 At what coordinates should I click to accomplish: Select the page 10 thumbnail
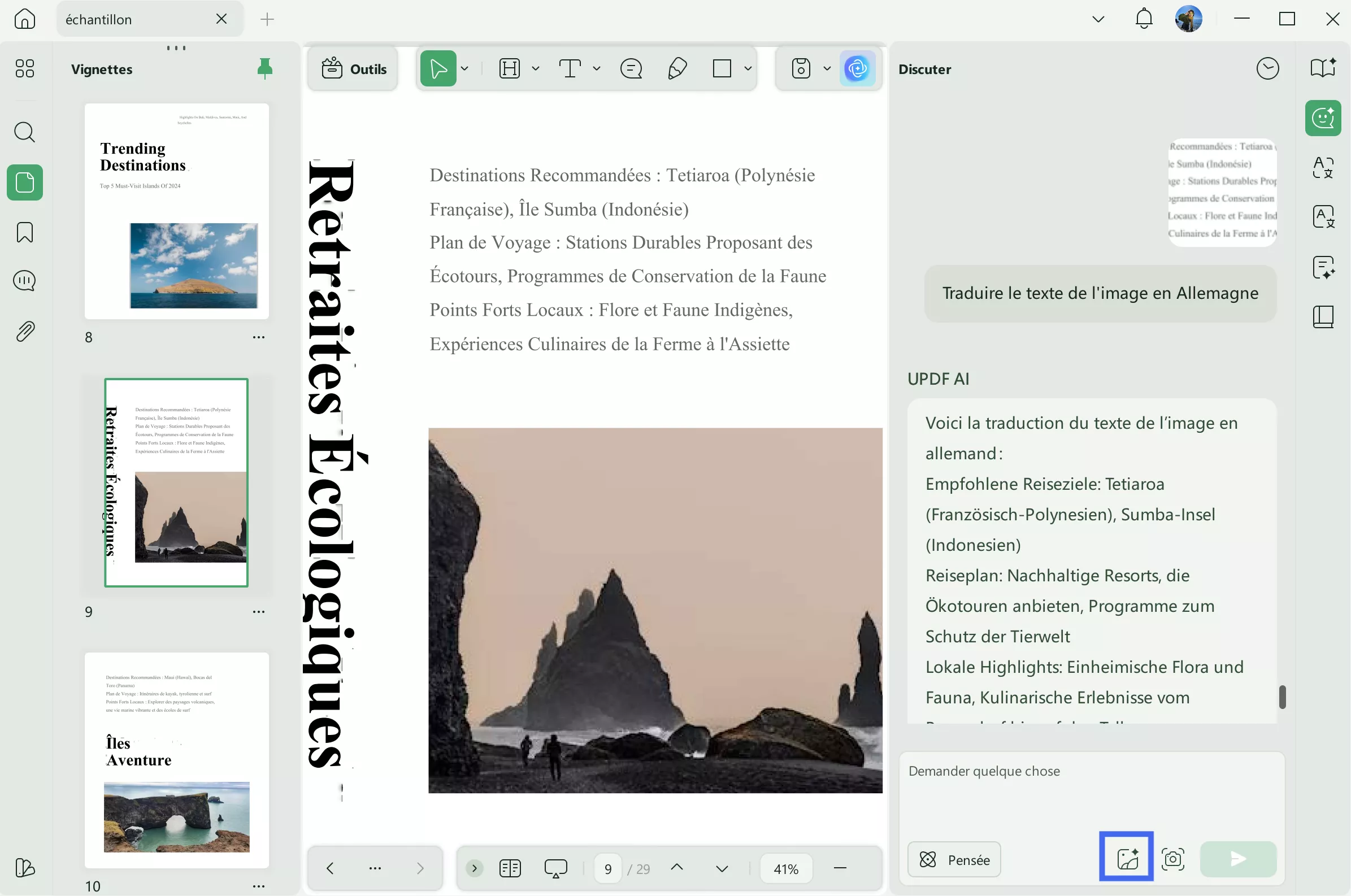[x=177, y=760]
